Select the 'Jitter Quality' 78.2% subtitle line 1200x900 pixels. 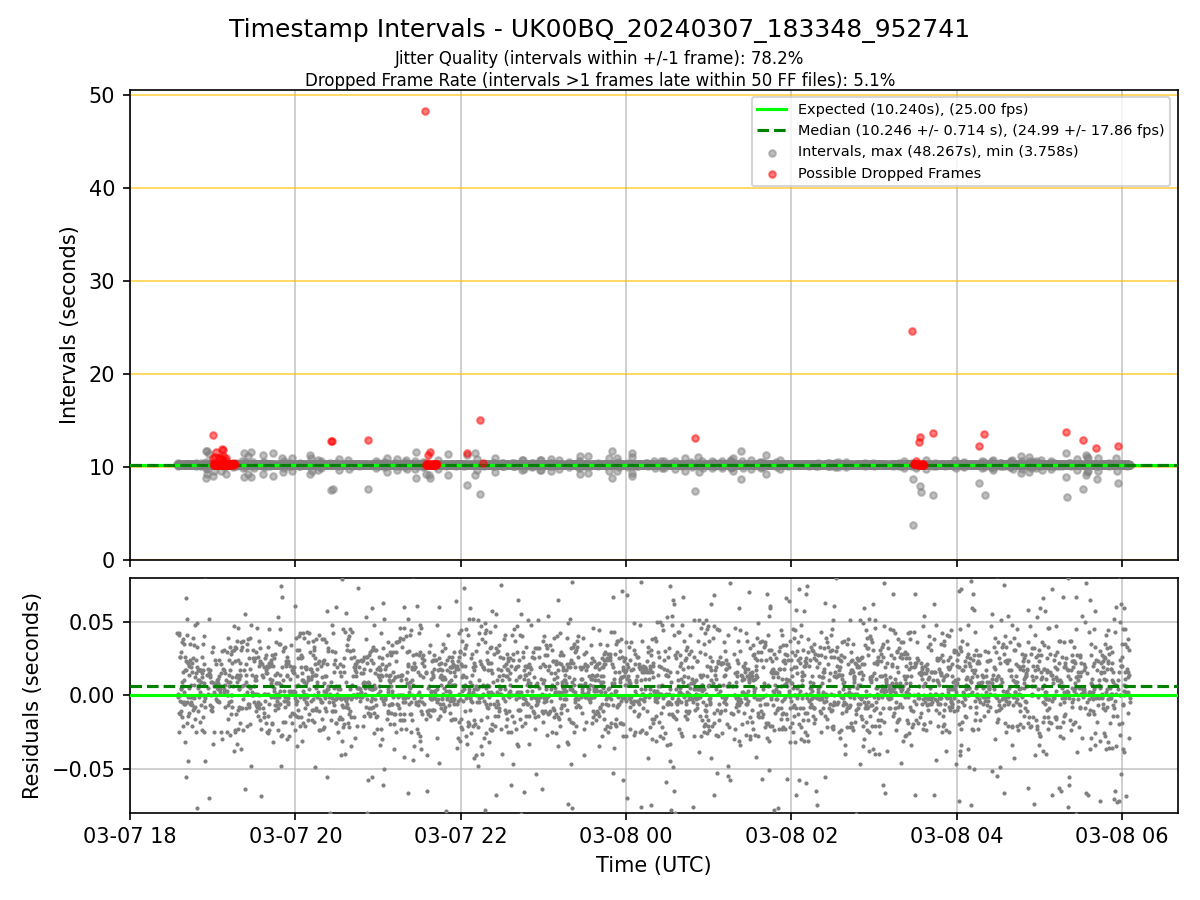[599, 58]
